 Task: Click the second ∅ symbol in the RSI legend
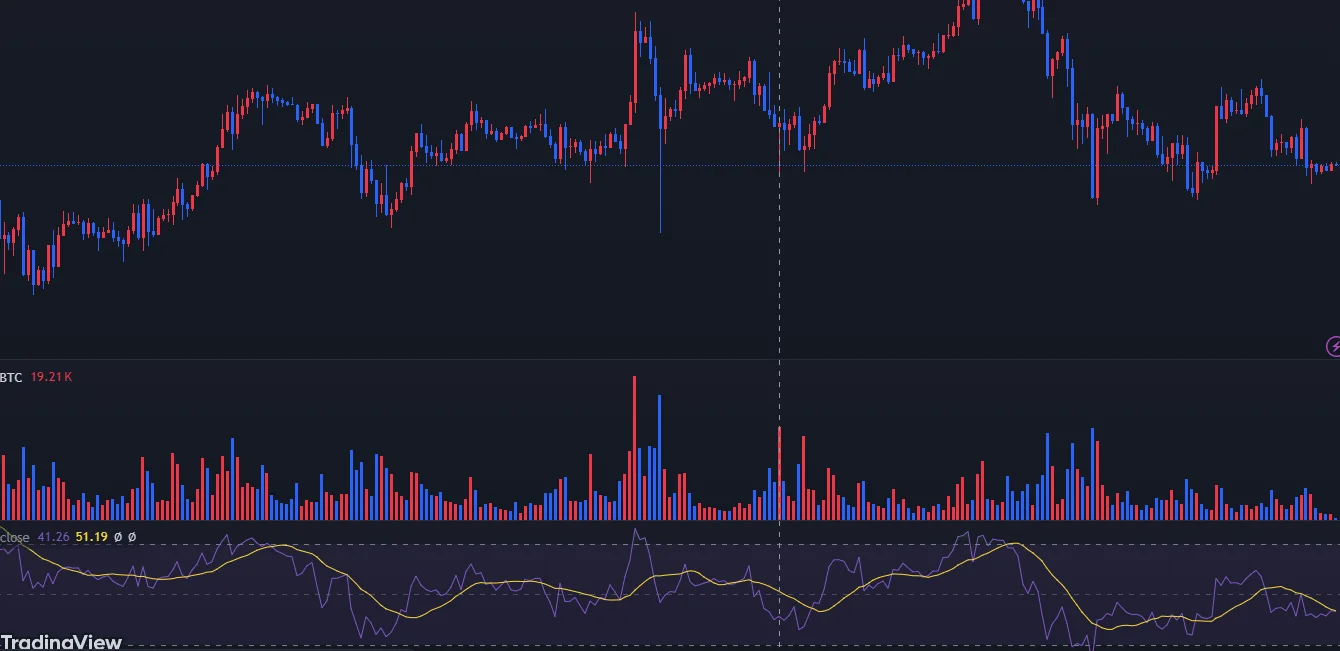(x=131, y=537)
